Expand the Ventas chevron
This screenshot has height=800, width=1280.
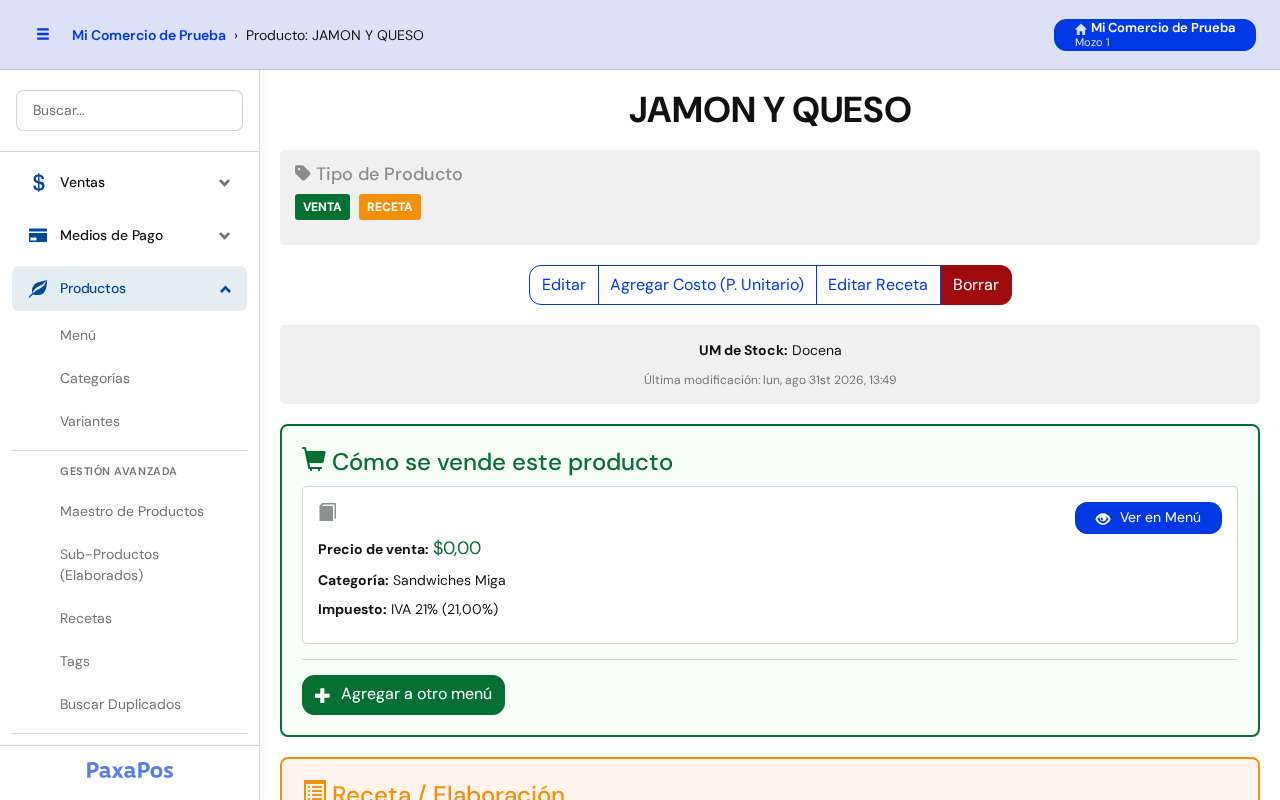click(x=225, y=182)
